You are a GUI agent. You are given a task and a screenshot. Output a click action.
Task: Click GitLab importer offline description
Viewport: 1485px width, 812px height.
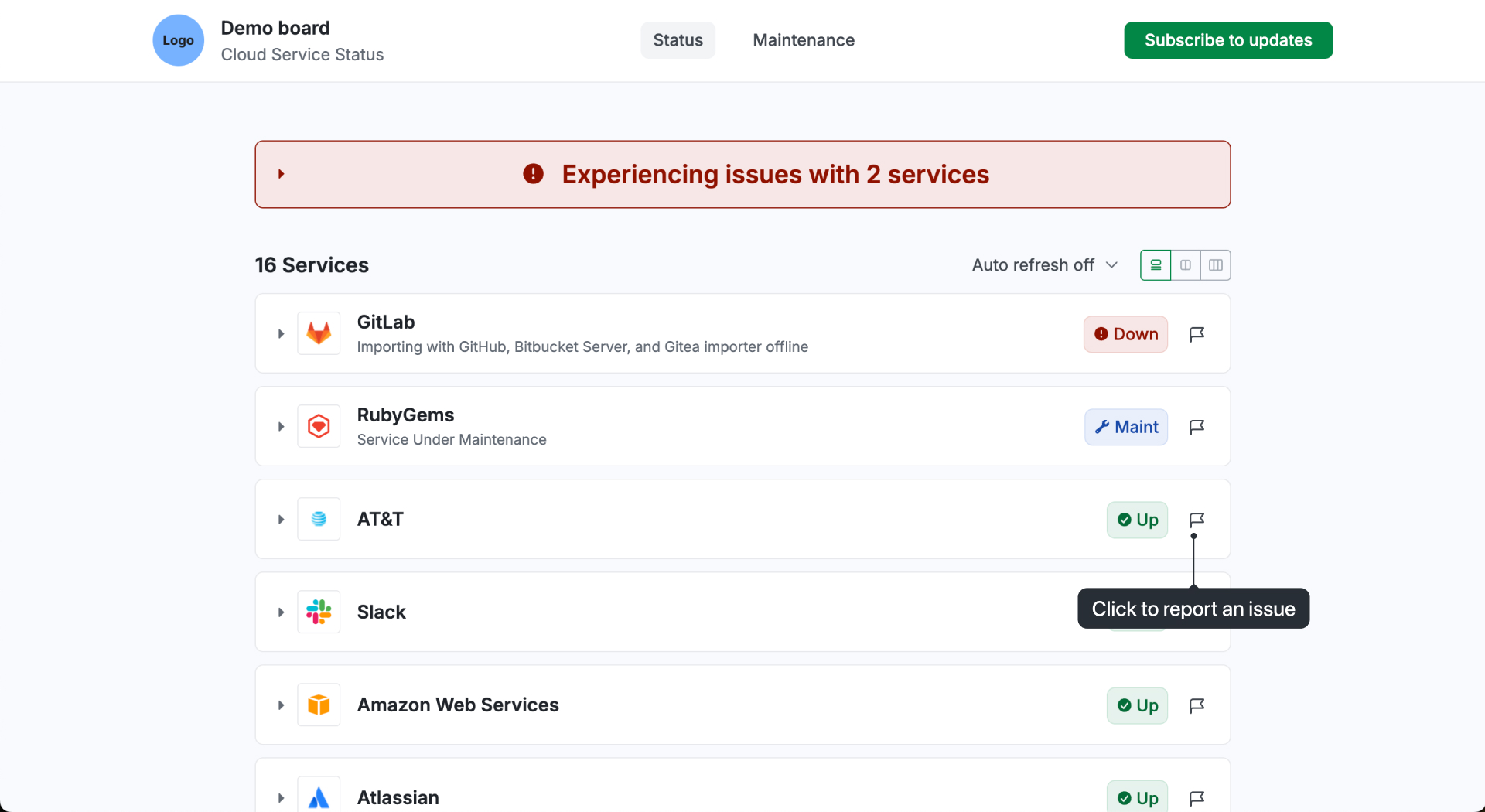(x=582, y=346)
